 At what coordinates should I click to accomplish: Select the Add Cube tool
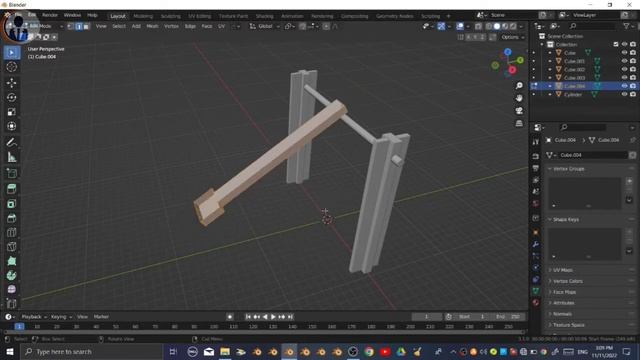coord(11,173)
